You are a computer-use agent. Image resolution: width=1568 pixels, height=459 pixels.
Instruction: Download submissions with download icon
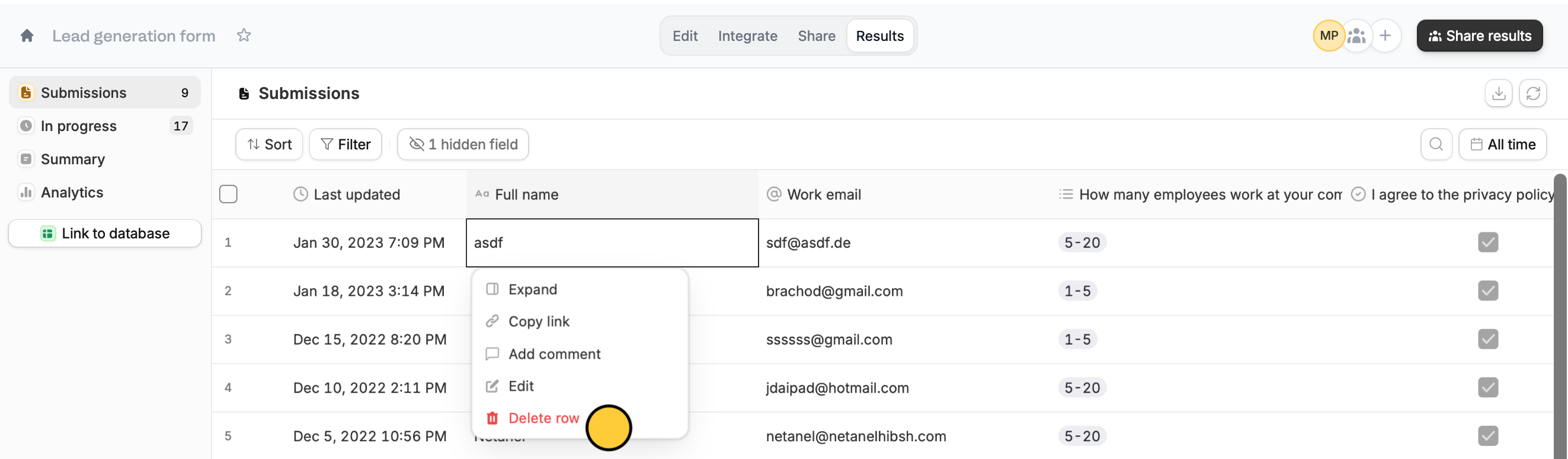[x=1499, y=93]
